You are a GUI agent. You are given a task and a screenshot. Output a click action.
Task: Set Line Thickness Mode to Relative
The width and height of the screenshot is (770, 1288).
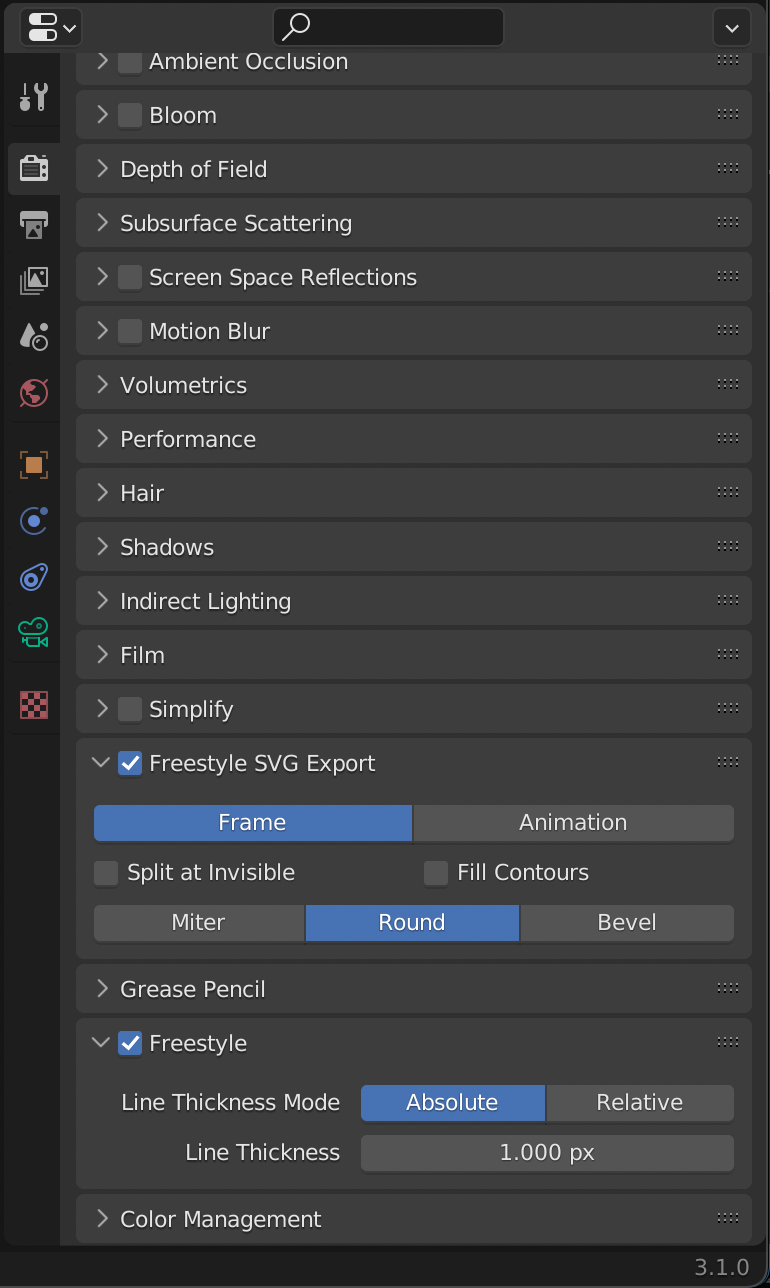pyautogui.click(x=640, y=1103)
